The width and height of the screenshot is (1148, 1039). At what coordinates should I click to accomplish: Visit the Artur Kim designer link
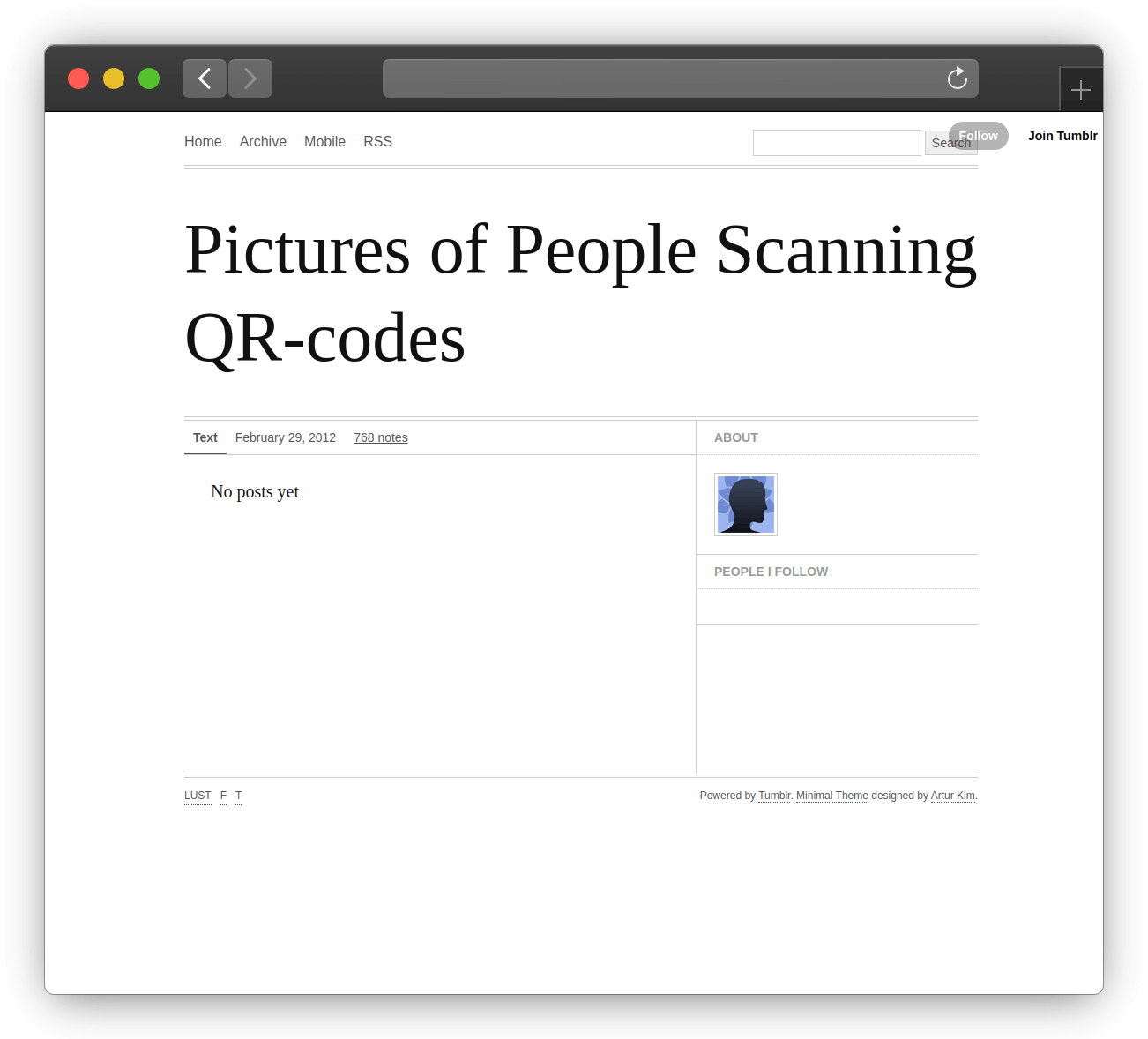tap(952, 796)
